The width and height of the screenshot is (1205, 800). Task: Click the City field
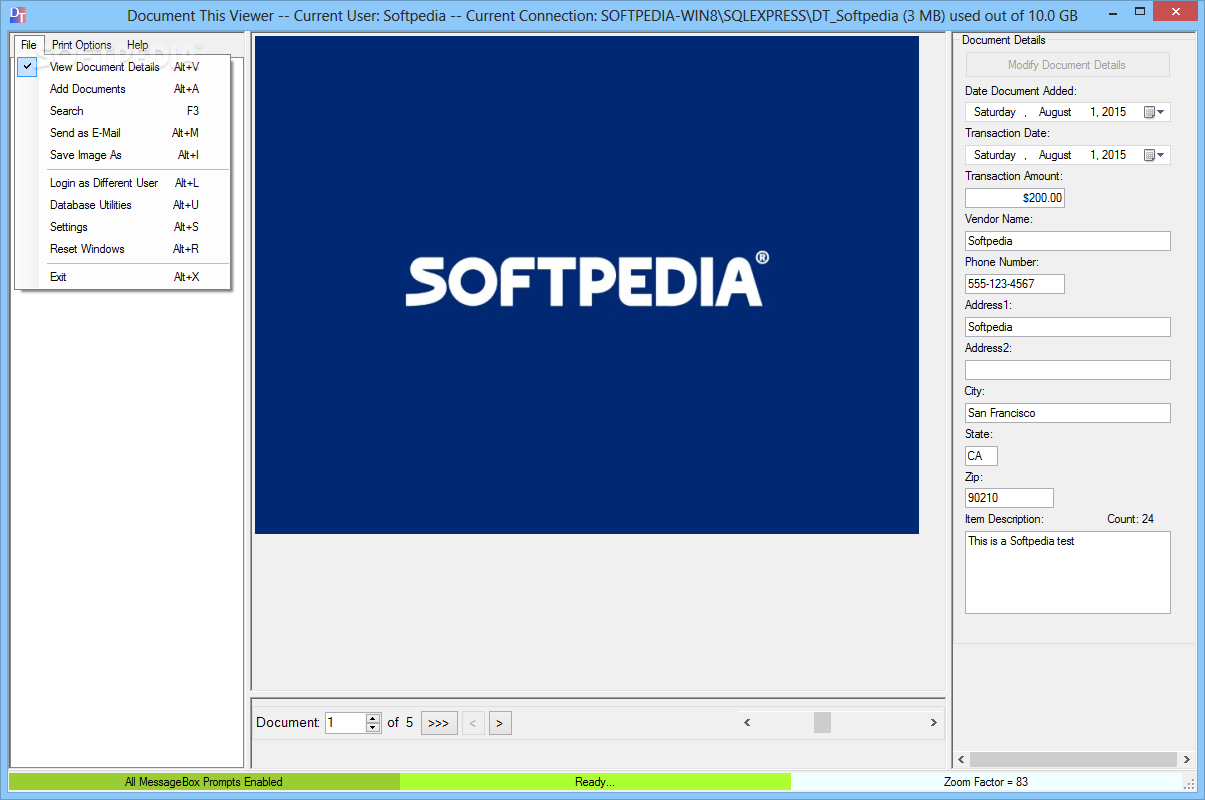click(x=1067, y=413)
